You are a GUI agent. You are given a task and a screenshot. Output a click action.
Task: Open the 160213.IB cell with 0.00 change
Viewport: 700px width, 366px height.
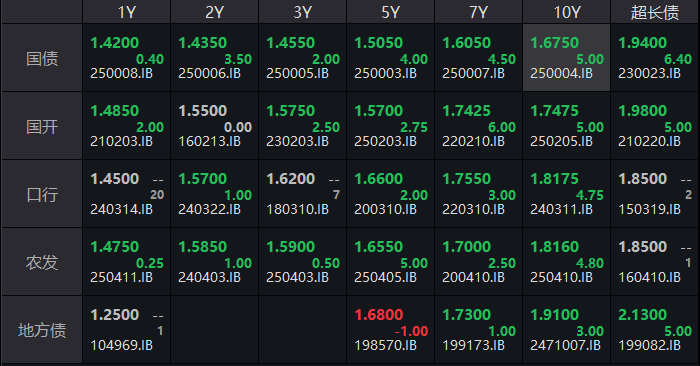point(214,126)
